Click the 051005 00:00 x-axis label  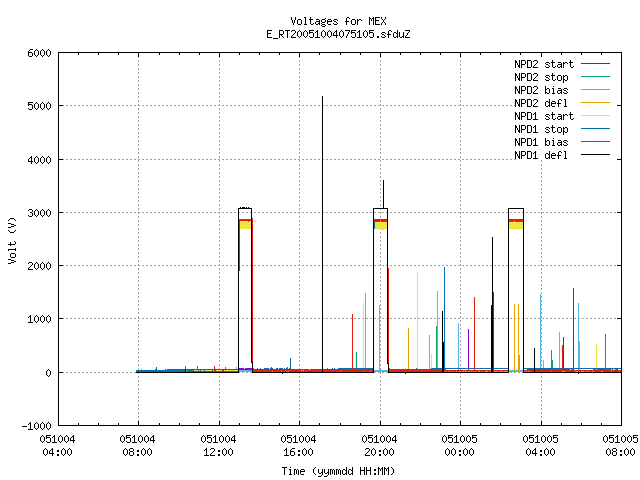(459, 446)
